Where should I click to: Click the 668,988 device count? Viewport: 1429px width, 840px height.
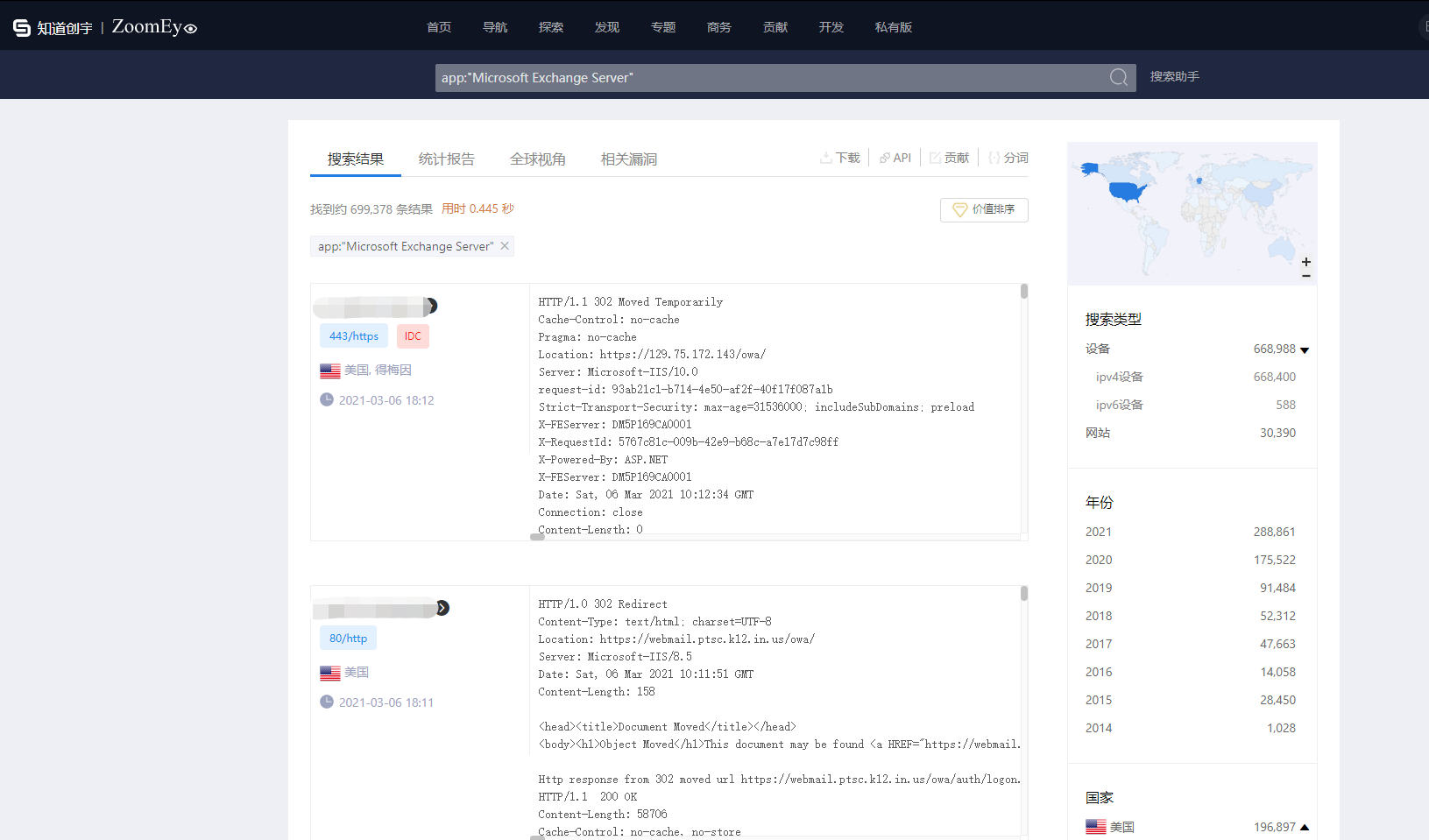click(1274, 349)
